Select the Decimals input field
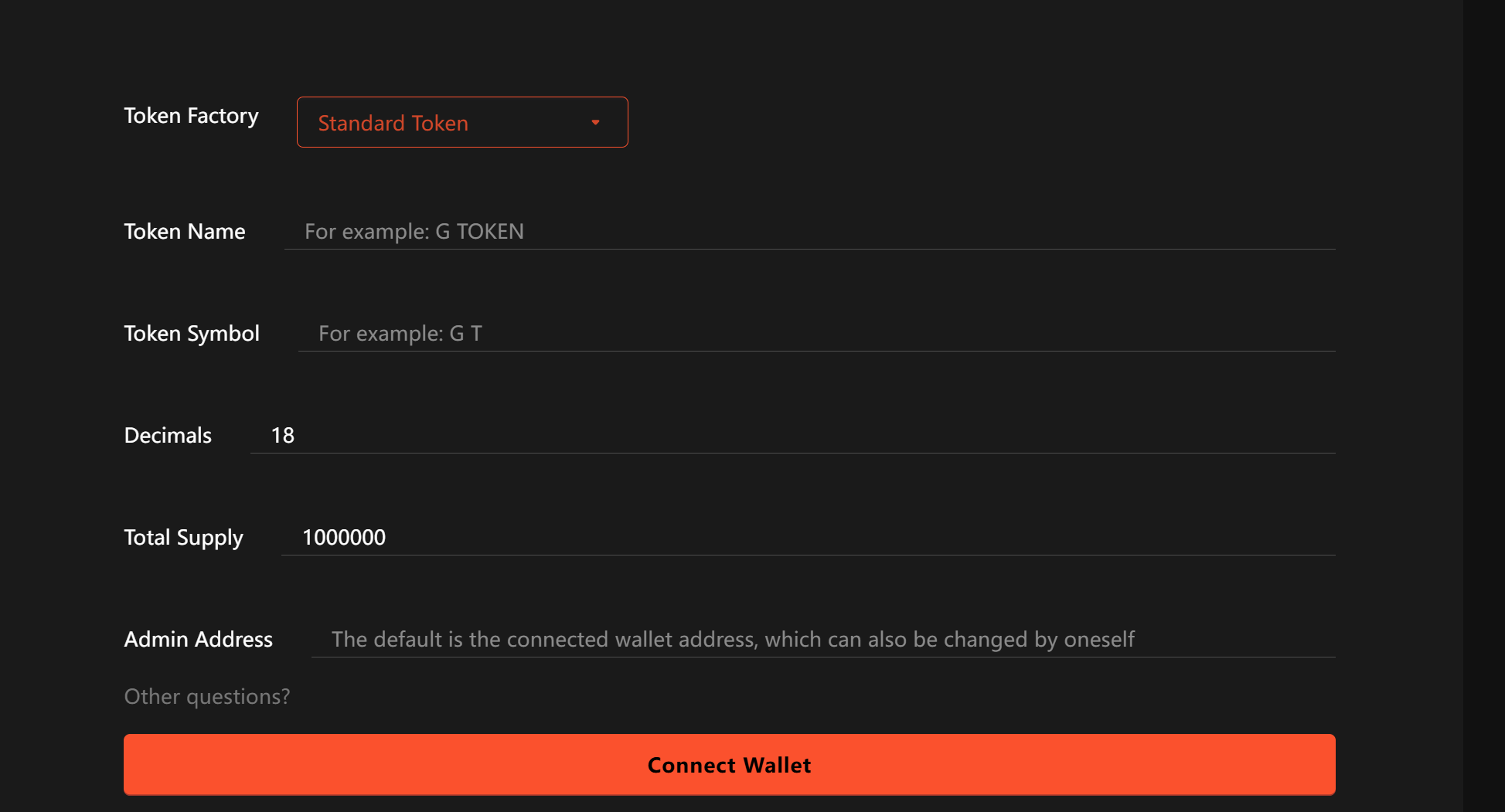 (792, 435)
